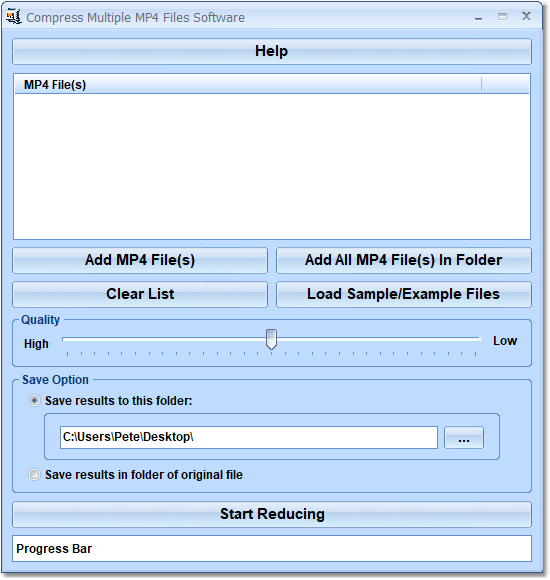Browse for folder with the ... button
550x580 pixels.
pyautogui.click(x=464, y=438)
